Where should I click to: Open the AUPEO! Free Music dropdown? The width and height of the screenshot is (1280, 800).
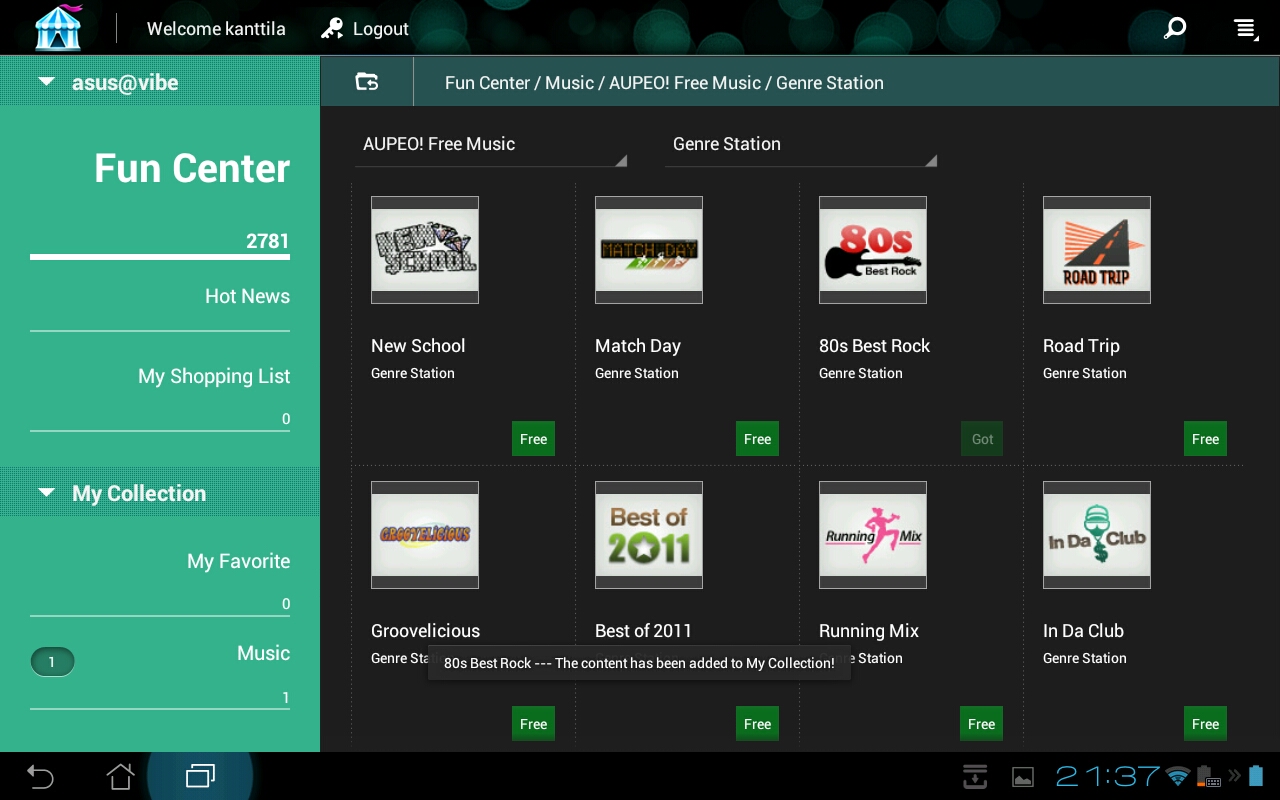click(x=491, y=145)
